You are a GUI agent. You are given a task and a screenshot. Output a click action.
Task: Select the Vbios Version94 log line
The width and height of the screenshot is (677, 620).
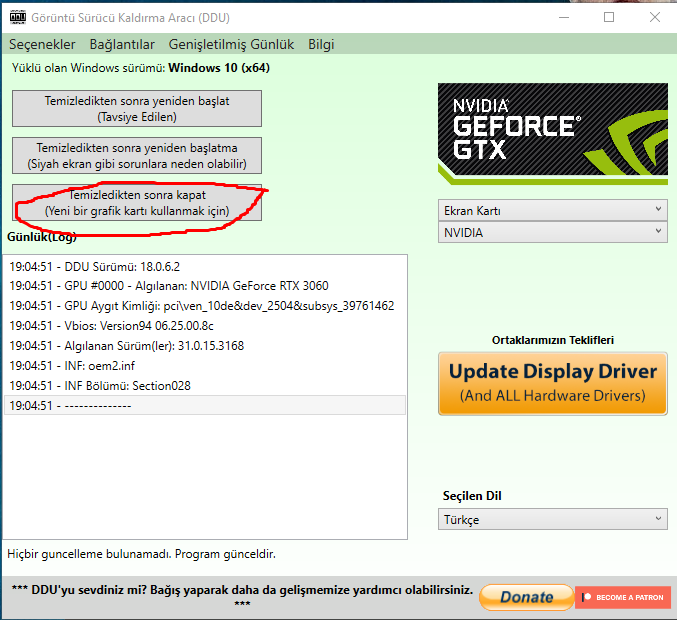205,326
